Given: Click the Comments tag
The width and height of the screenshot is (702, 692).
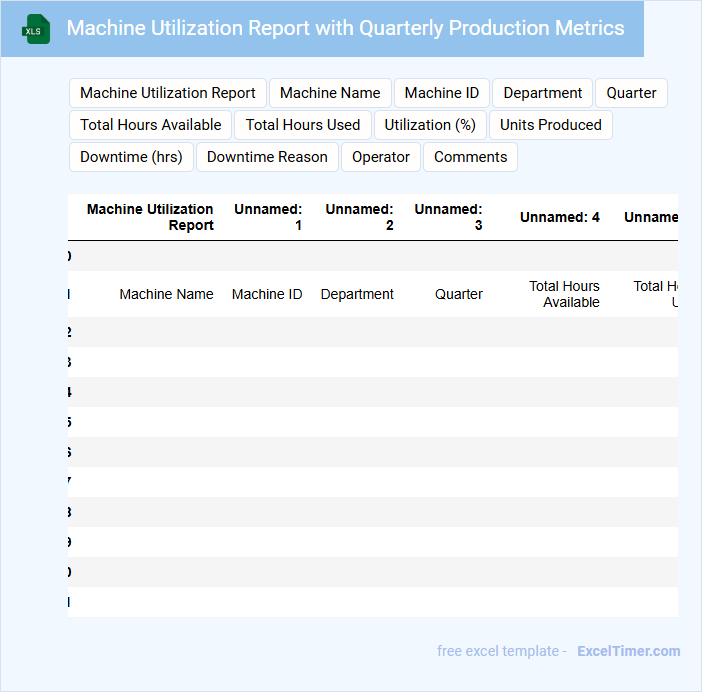Looking at the screenshot, I should (470, 157).
